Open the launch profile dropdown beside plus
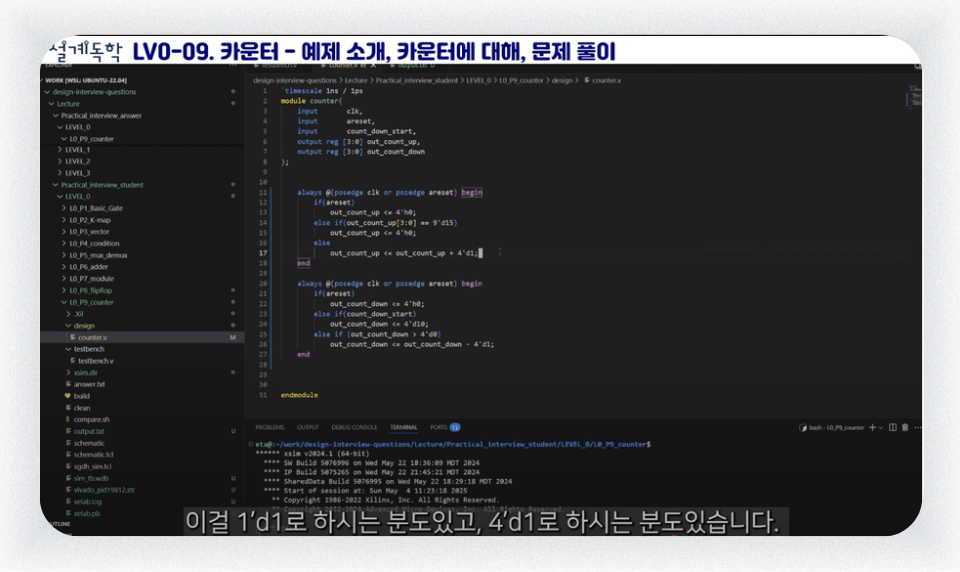 click(881, 427)
